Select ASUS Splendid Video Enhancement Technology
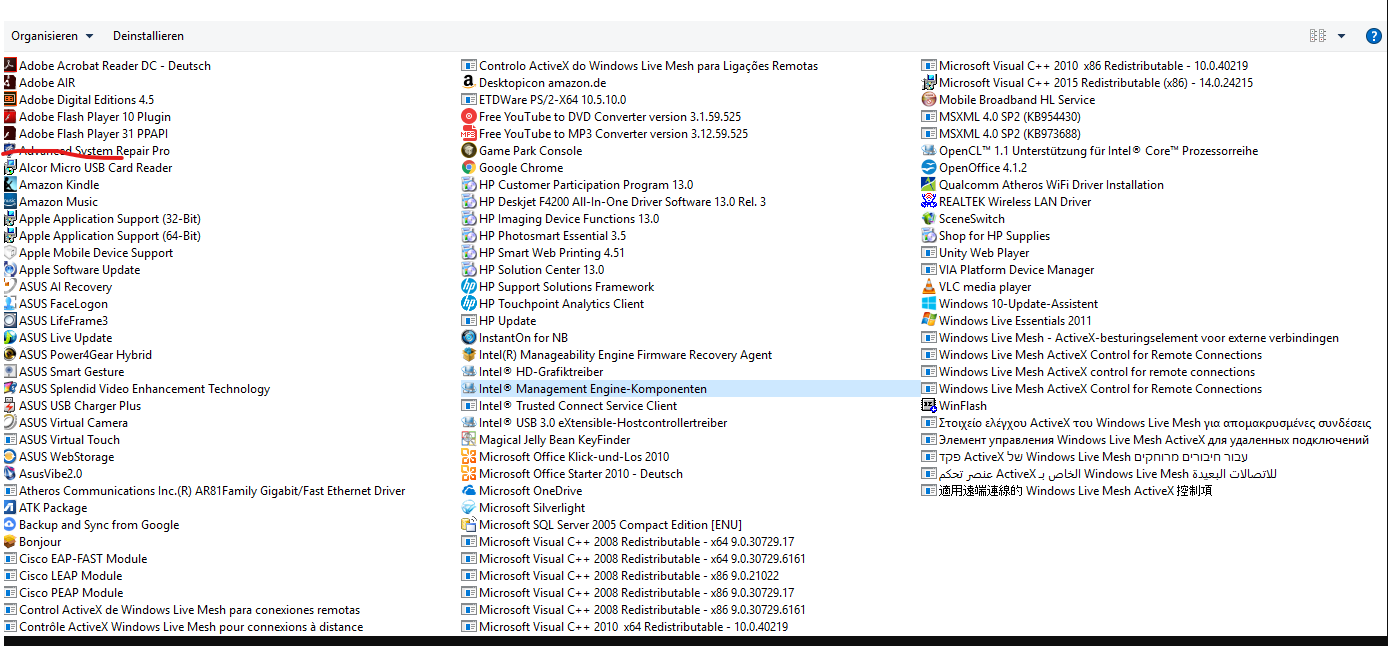 click(x=137, y=389)
